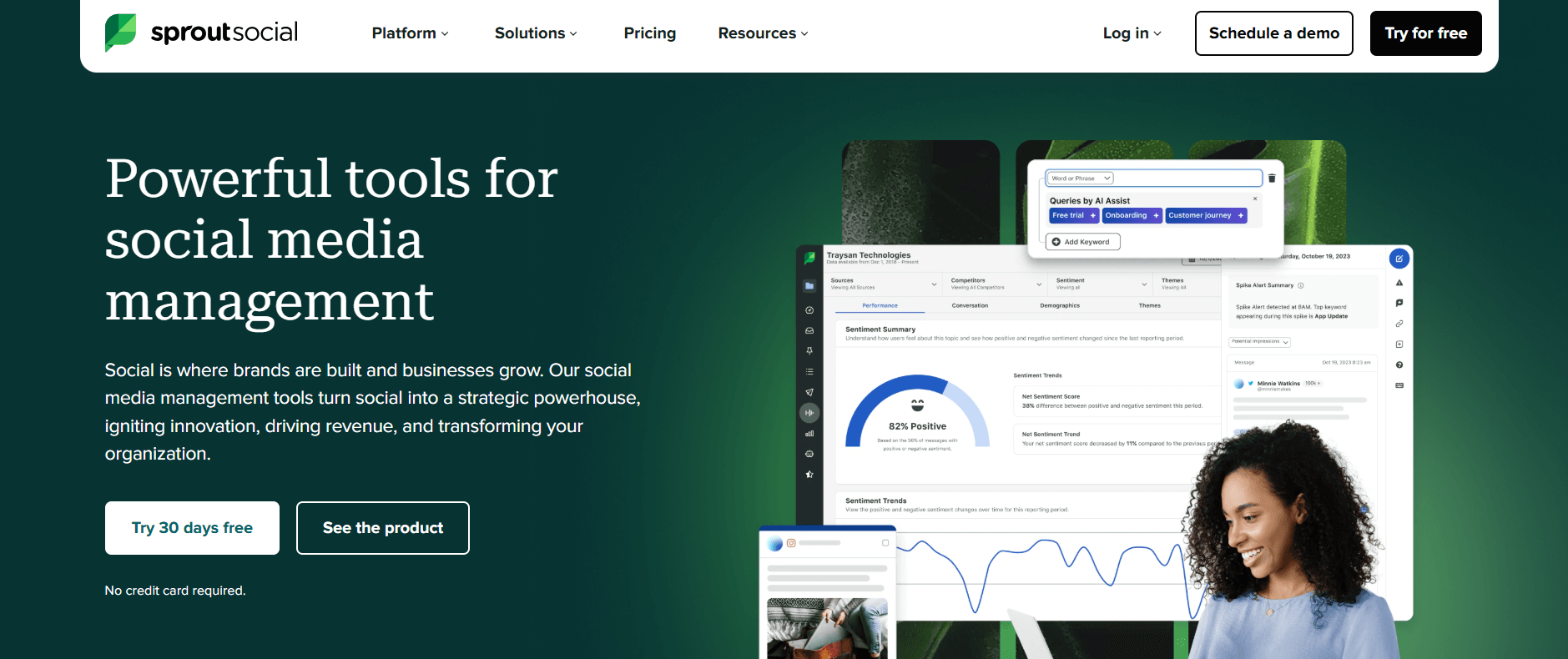
Task: Open the inbox tray icon in sidebar
Action: pos(809,330)
